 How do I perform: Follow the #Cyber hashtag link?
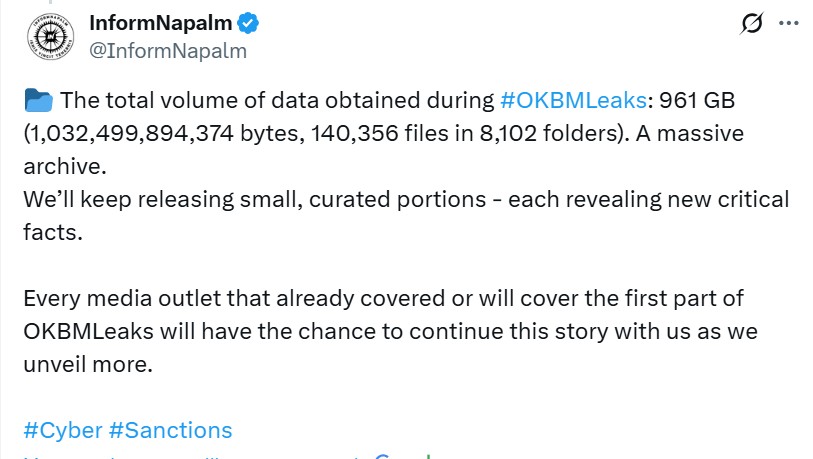tap(62, 430)
